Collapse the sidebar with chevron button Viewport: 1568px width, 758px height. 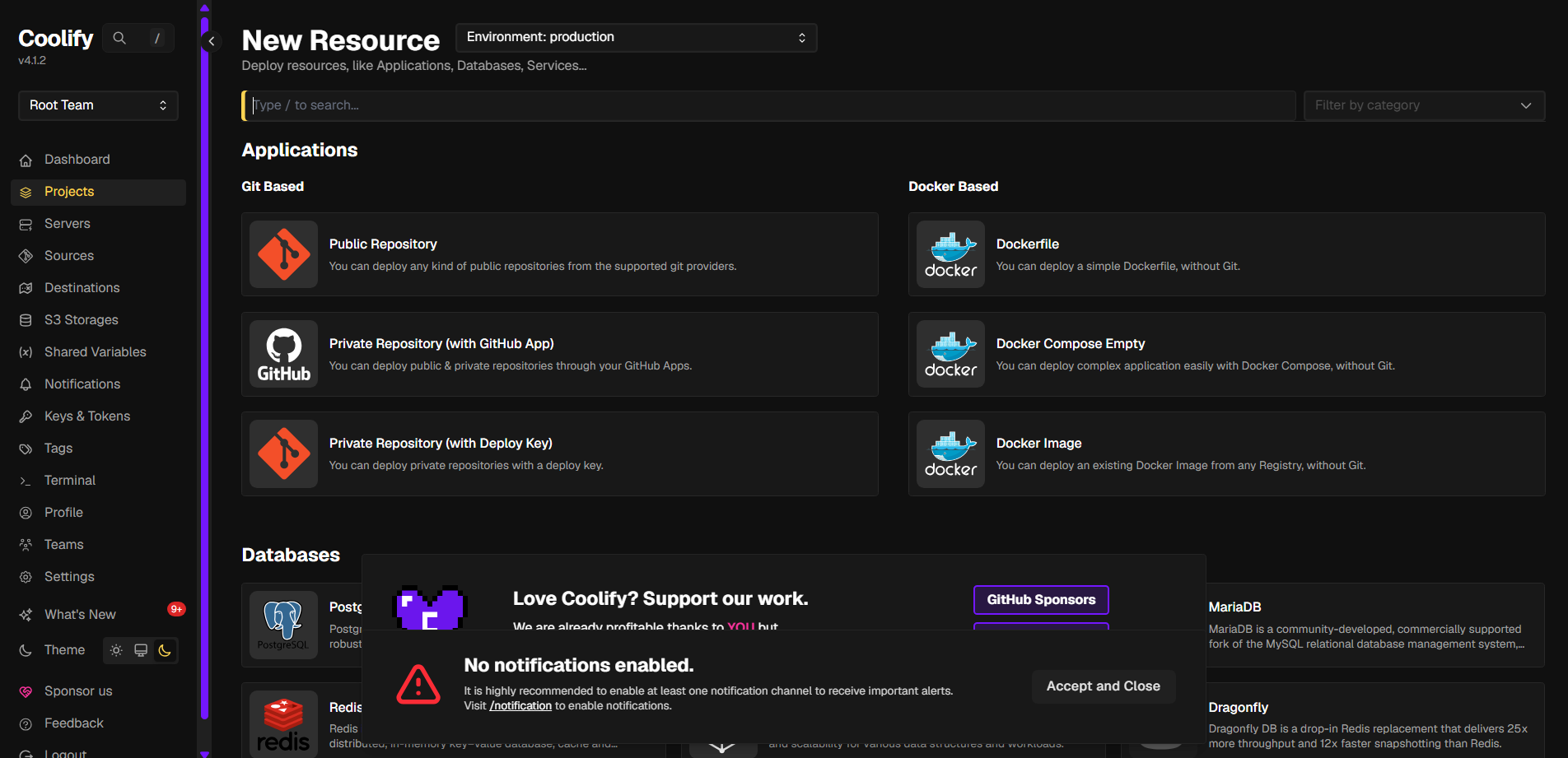coord(212,41)
